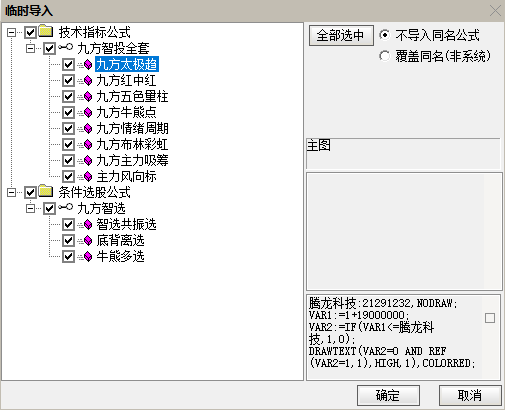Viewport: 505px width, 410px height.
Task: Click the pink cube icon beside 九方情绪周期
Action: (88, 128)
